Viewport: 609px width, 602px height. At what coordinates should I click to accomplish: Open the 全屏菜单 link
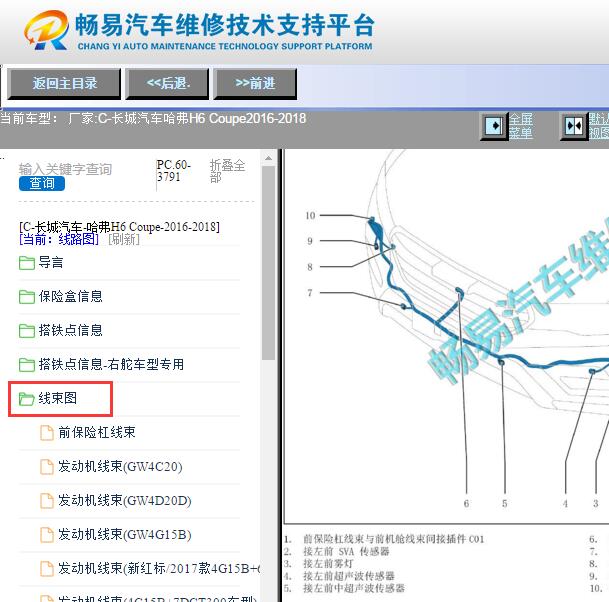(x=521, y=126)
